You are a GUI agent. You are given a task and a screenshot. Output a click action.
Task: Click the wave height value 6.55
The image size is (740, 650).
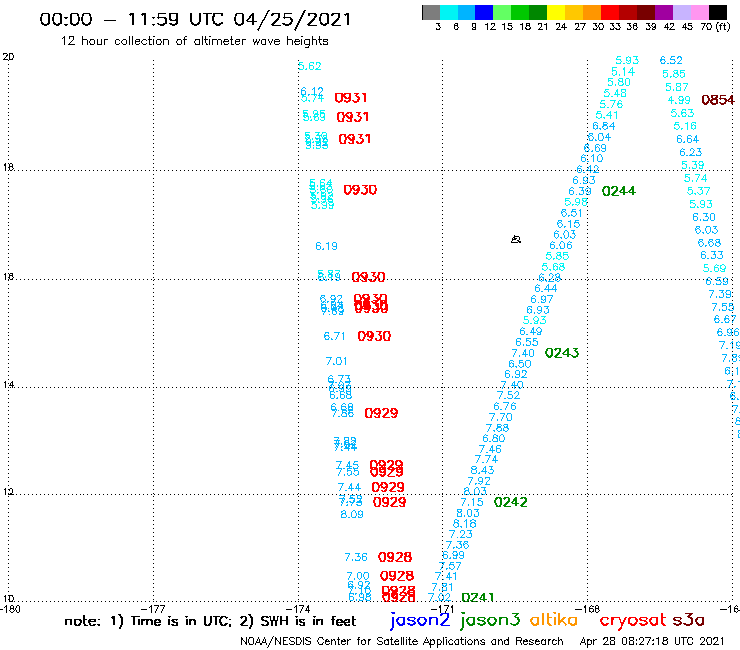tap(527, 342)
